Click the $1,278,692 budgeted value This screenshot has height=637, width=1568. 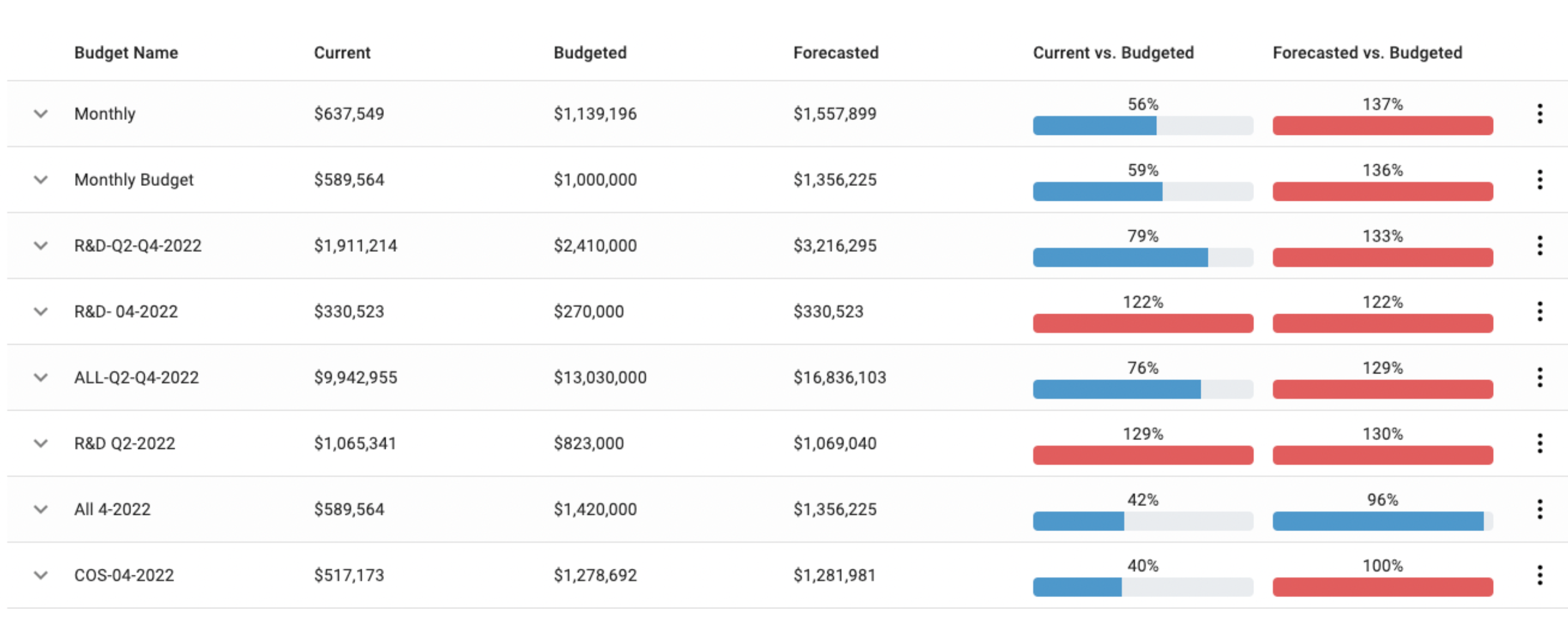point(595,575)
